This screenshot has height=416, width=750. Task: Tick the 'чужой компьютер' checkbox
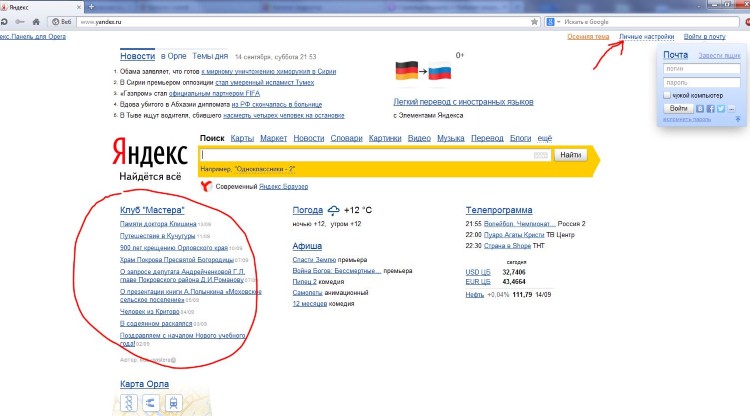pos(667,95)
